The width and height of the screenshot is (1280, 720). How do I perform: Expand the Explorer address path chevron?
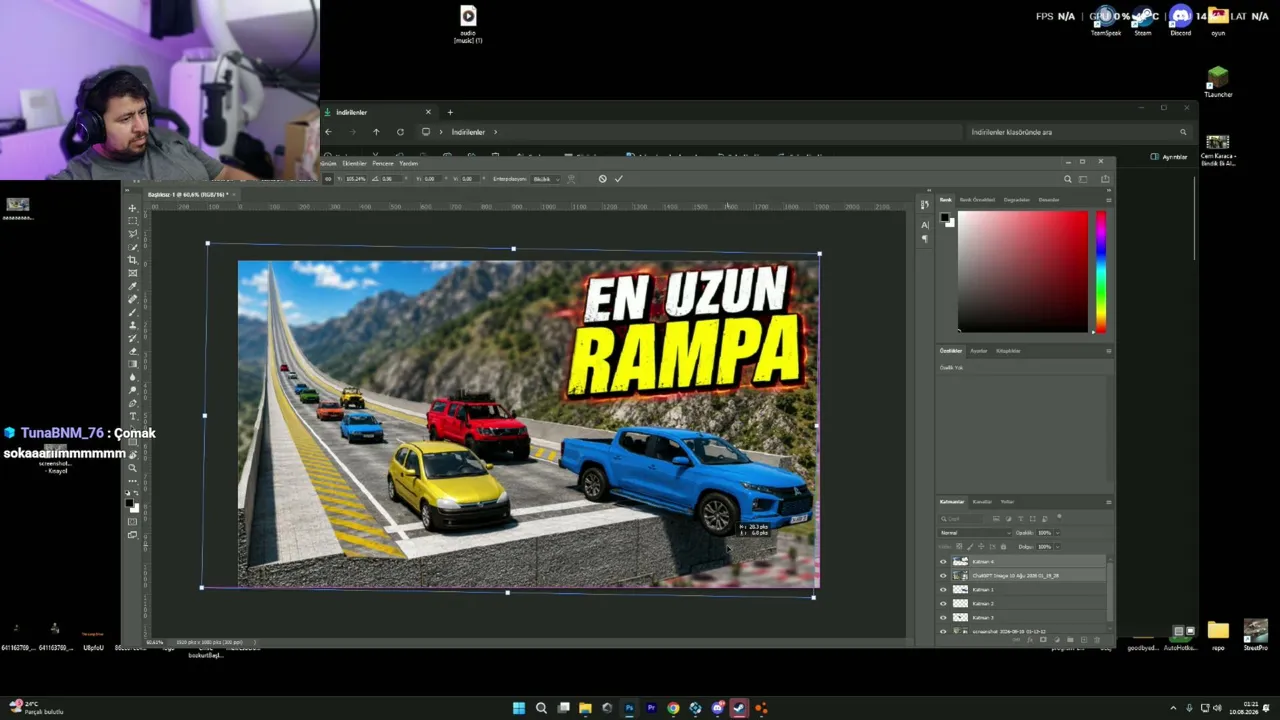coord(495,132)
